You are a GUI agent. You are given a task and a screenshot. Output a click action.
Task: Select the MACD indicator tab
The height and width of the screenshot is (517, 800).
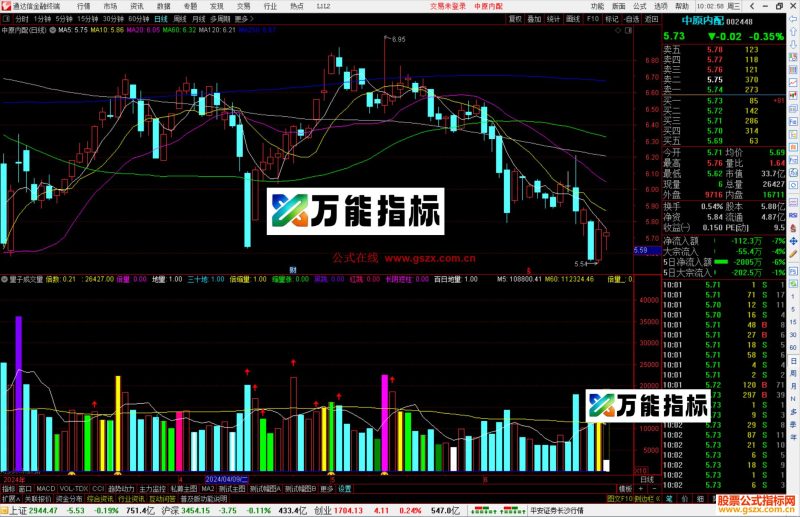pos(45,489)
